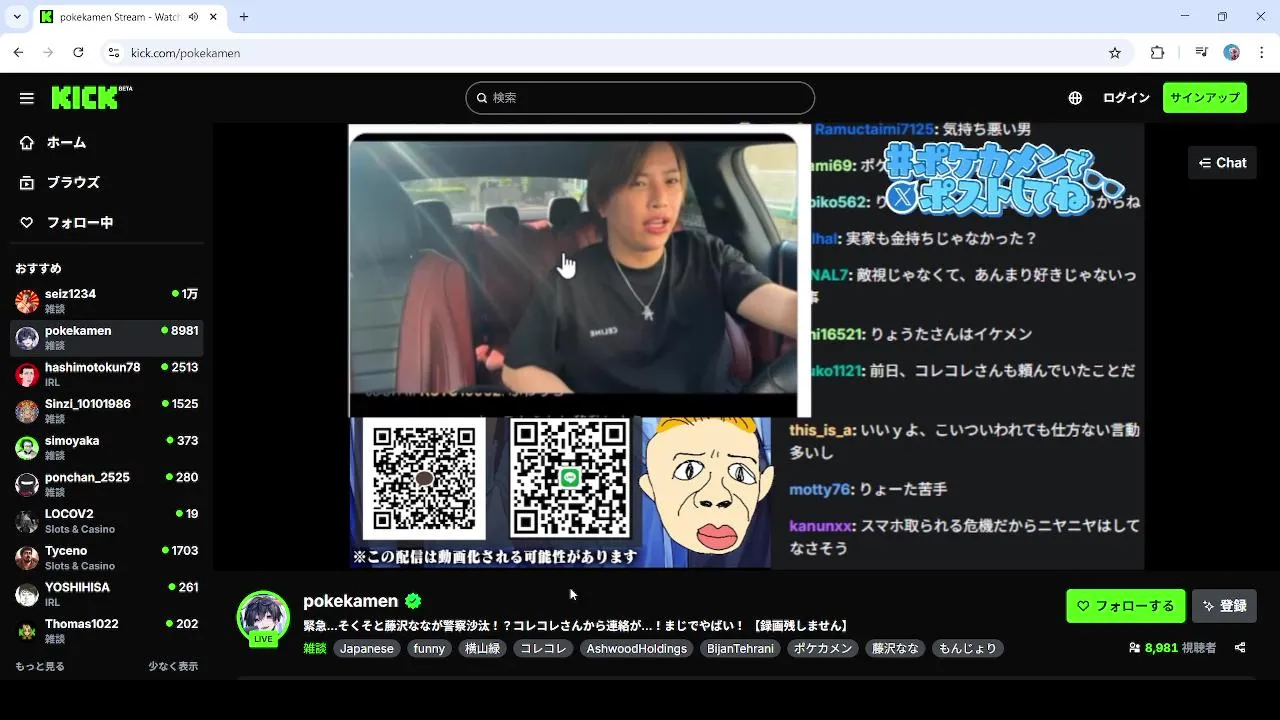Click the 藤沢なな tag
Viewport: 1280px width, 720px height.
895,649
